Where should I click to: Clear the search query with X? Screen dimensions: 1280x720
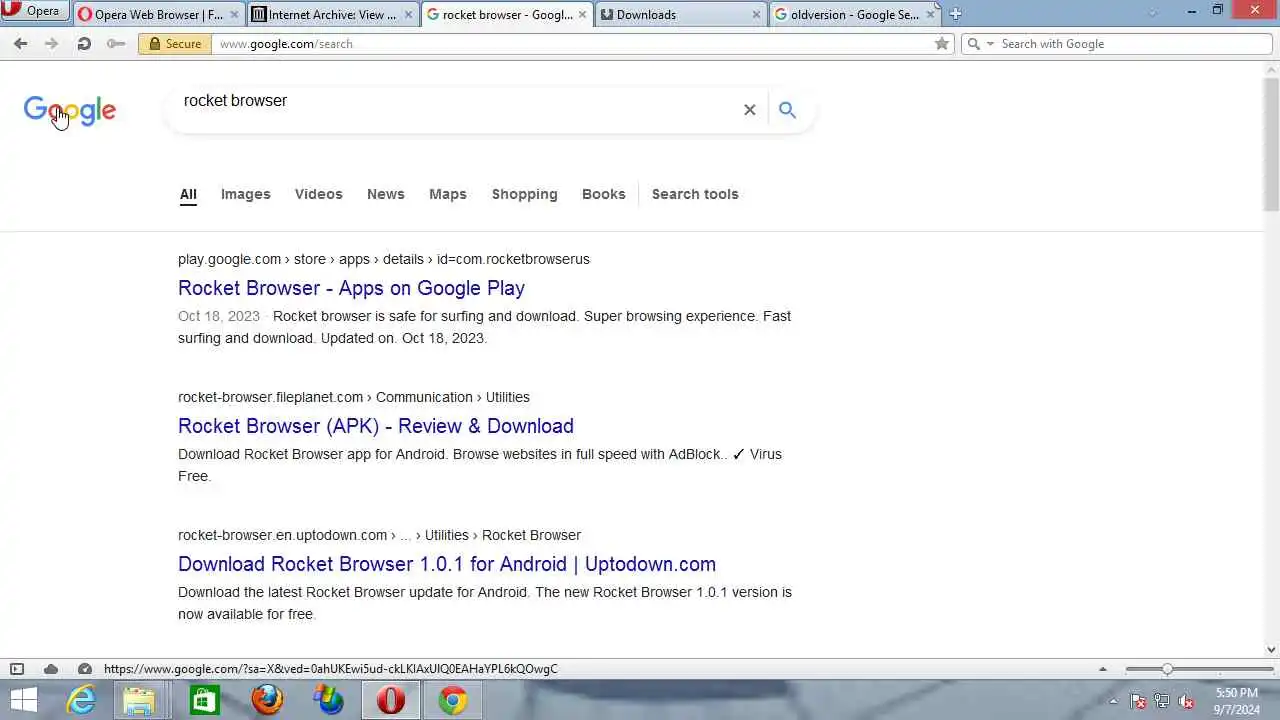click(749, 110)
